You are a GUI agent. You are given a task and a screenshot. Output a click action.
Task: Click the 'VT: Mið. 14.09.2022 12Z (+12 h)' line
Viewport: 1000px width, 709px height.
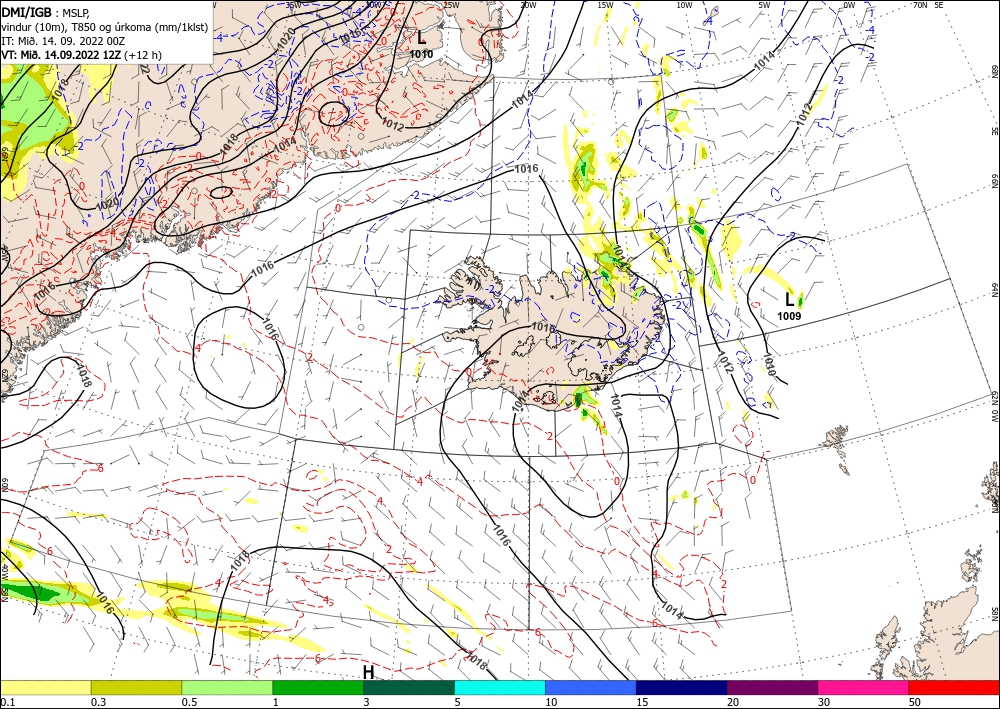(x=81, y=55)
